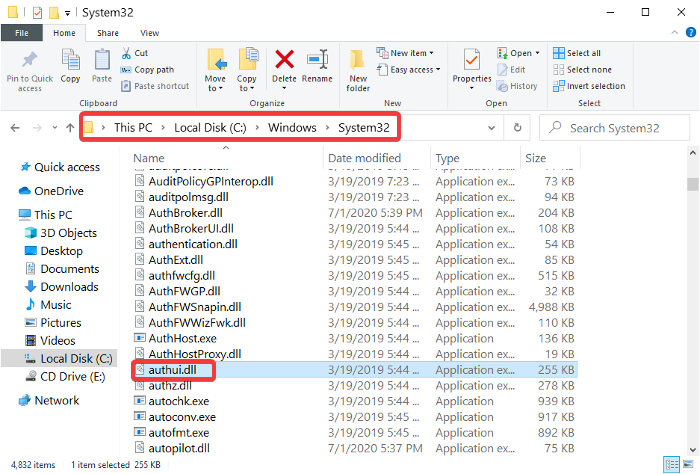
Task: Click the History ribbon button
Action: coord(517,86)
